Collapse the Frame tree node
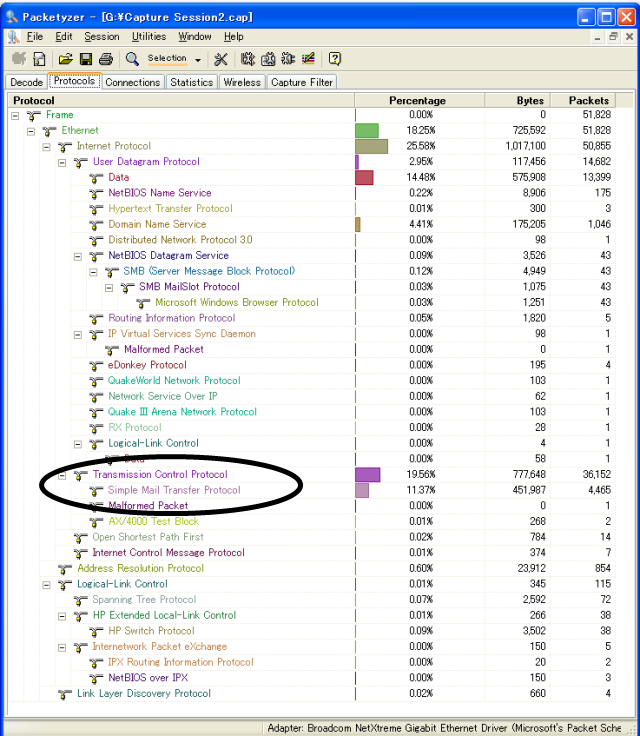The width and height of the screenshot is (640, 736). click(15, 115)
